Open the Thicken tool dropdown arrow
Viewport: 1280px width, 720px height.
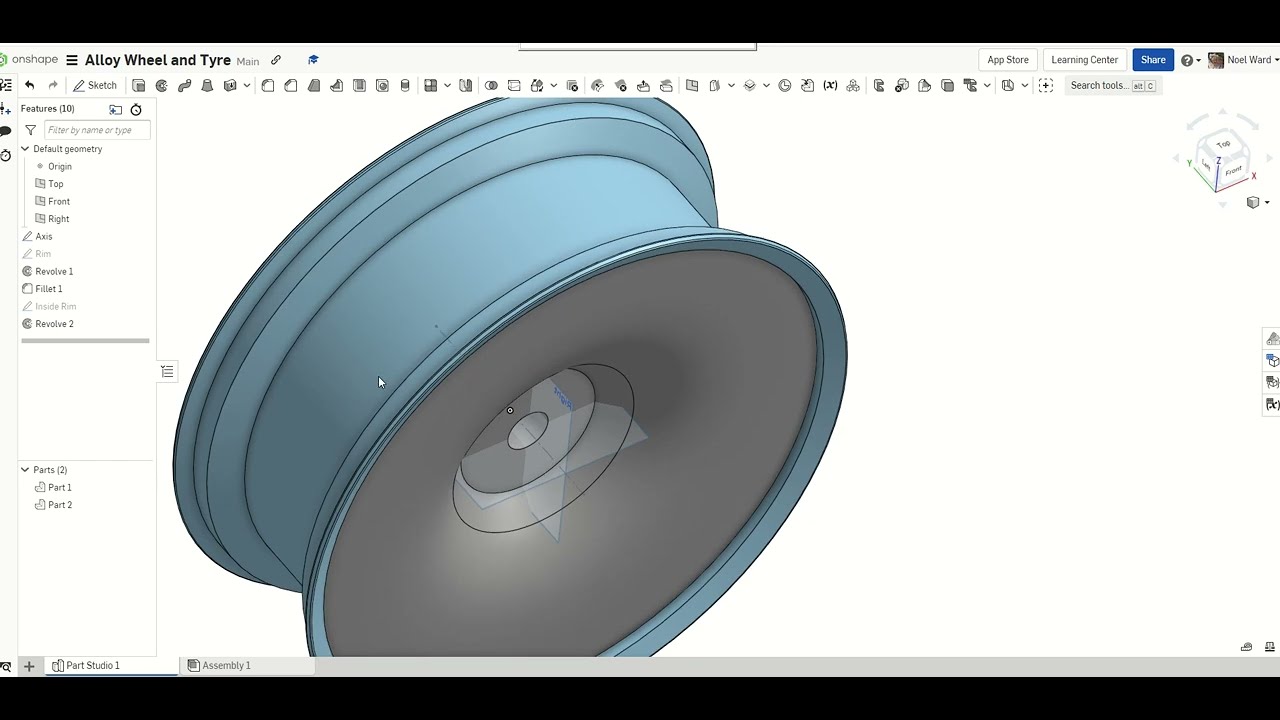click(246, 86)
